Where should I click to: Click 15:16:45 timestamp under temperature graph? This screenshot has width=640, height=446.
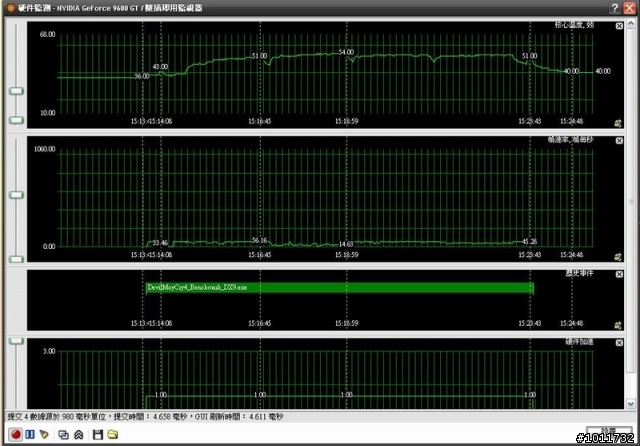pyautogui.click(x=260, y=121)
